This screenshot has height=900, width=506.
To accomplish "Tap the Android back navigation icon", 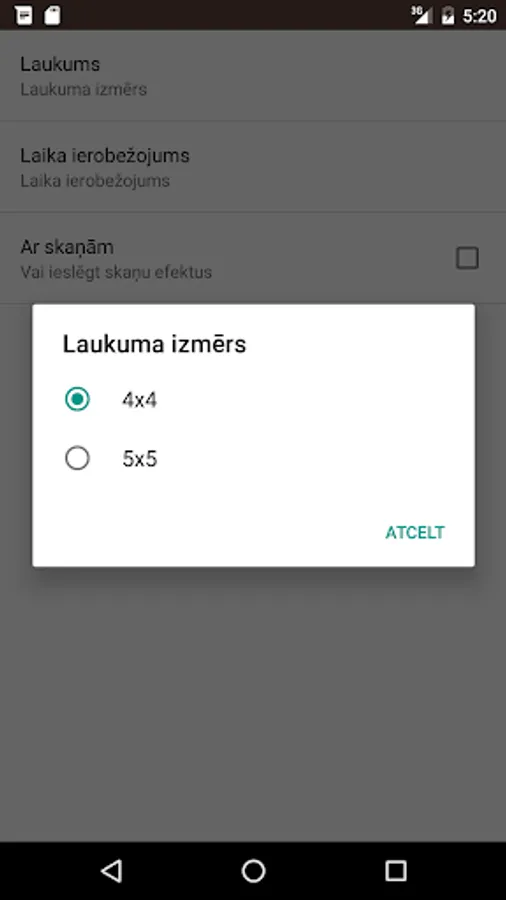I will tap(111, 871).
